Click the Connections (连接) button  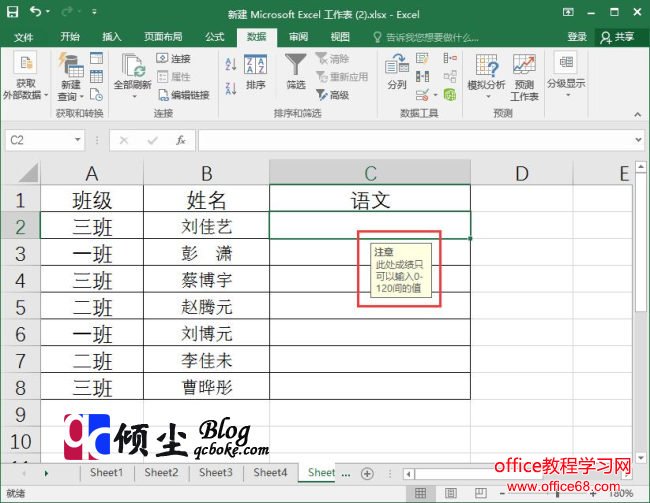point(174,58)
